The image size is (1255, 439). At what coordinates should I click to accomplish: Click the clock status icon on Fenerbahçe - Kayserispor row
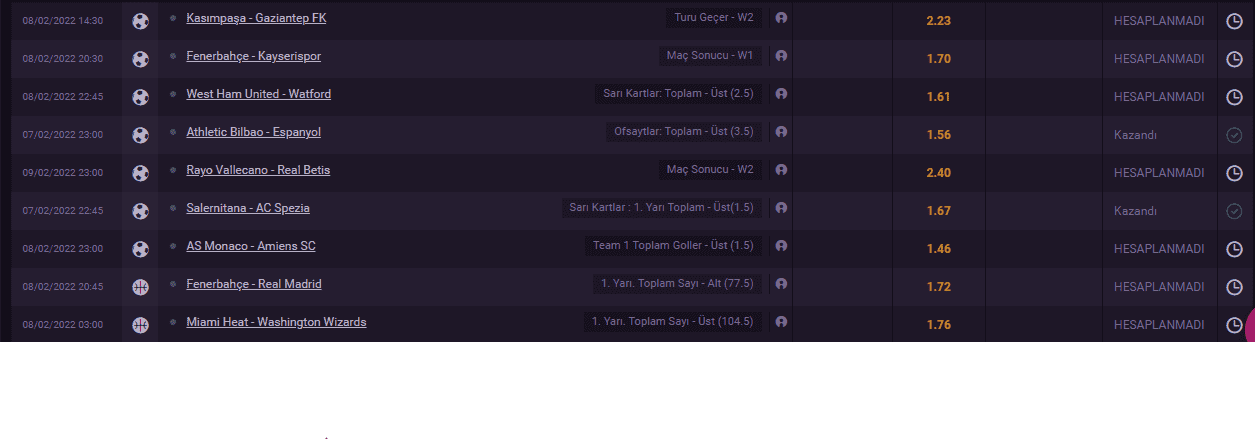(1234, 59)
